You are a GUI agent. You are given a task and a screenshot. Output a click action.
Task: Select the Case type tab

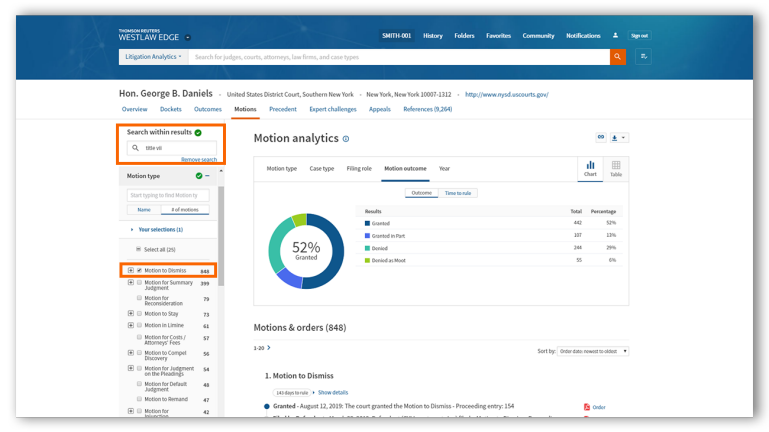click(x=321, y=169)
